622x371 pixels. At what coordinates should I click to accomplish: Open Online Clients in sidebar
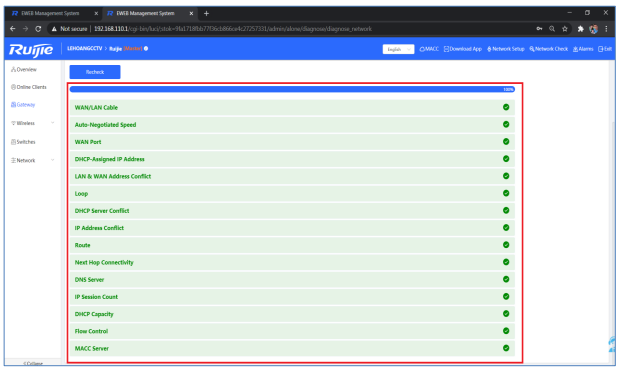(x=29, y=87)
